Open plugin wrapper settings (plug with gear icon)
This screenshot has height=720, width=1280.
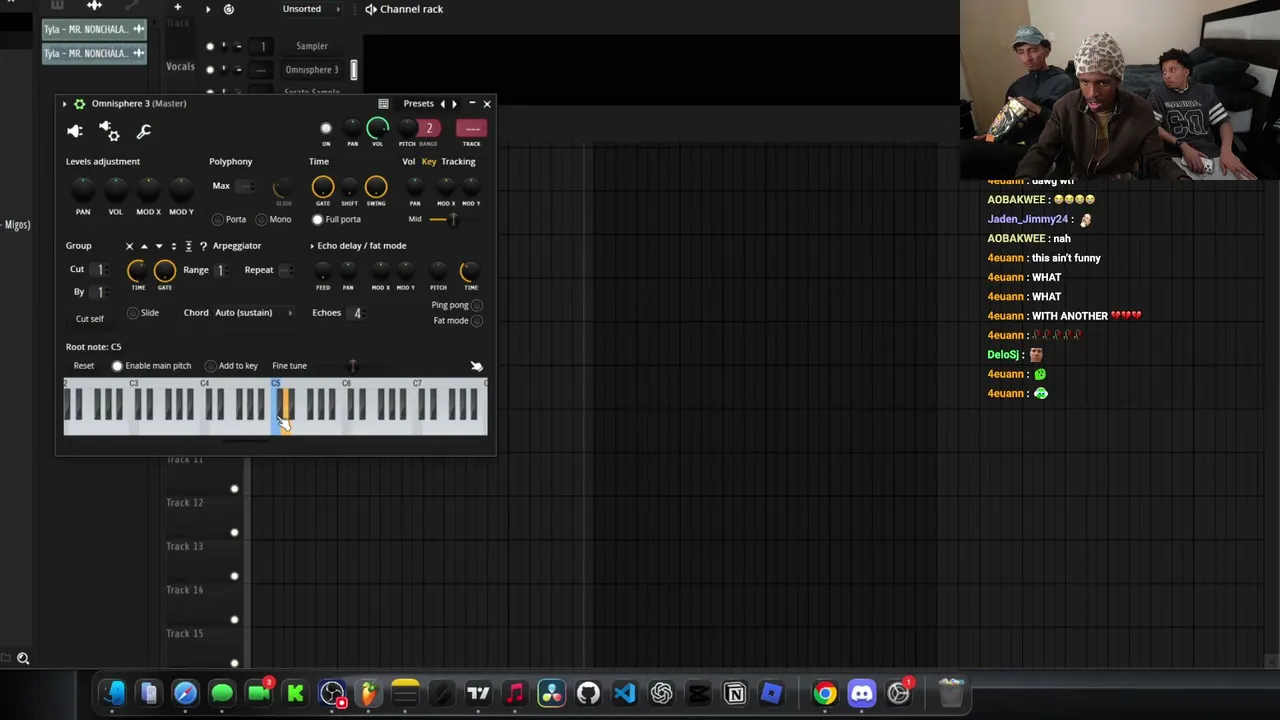point(109,131)
